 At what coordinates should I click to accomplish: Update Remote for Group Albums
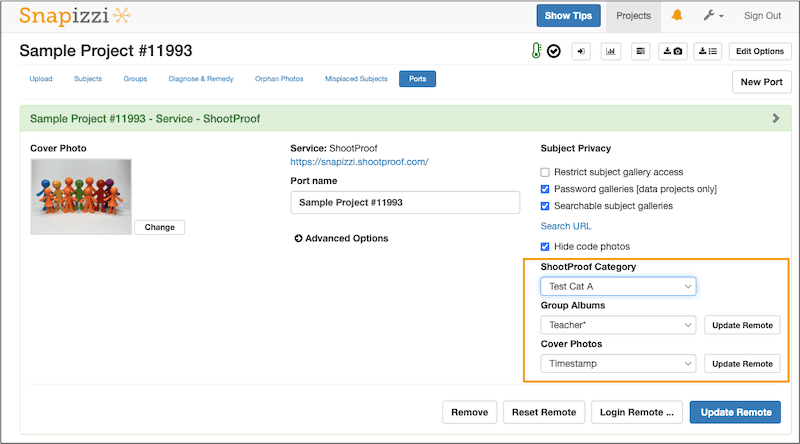point(742,325)
